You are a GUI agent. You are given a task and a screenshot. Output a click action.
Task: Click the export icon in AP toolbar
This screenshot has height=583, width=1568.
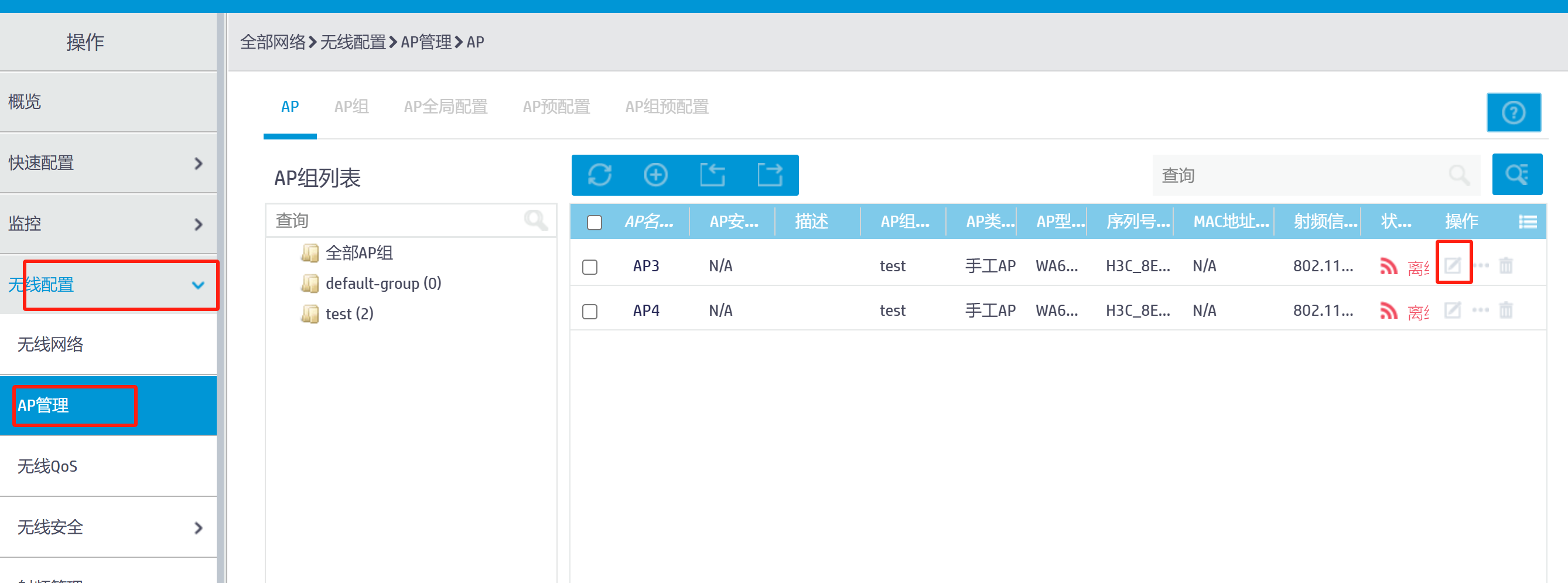(770, 175)
